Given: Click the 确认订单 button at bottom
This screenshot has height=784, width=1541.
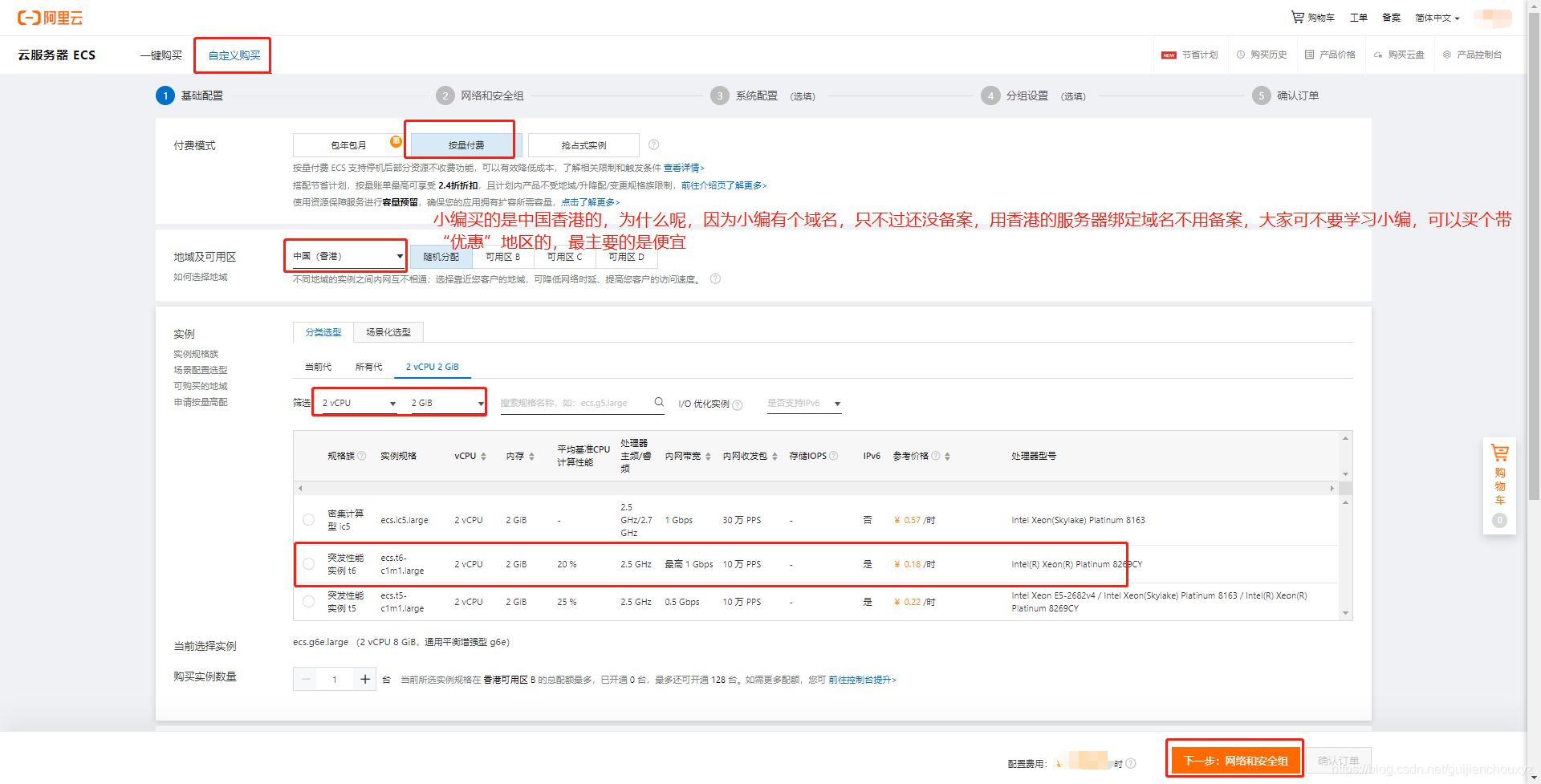Looking at the screenshot, I should [1339, 761].
